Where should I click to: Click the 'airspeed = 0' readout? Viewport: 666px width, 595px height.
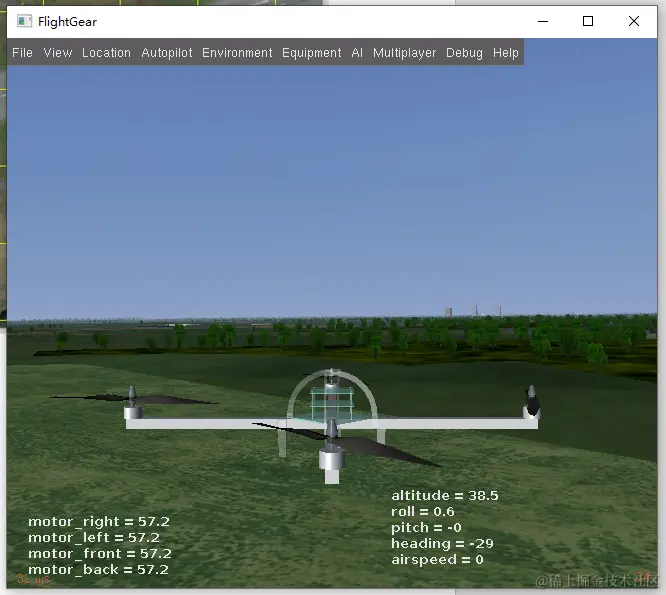[x=437, y=560]
